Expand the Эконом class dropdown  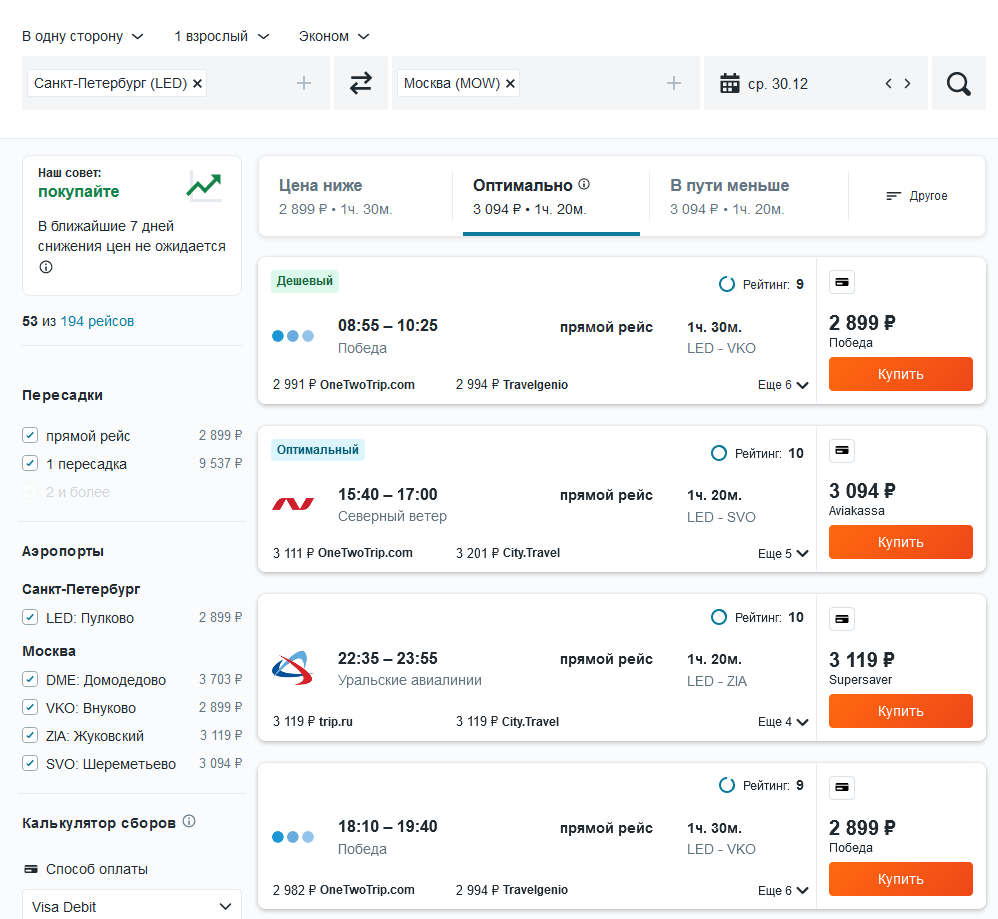334,36
